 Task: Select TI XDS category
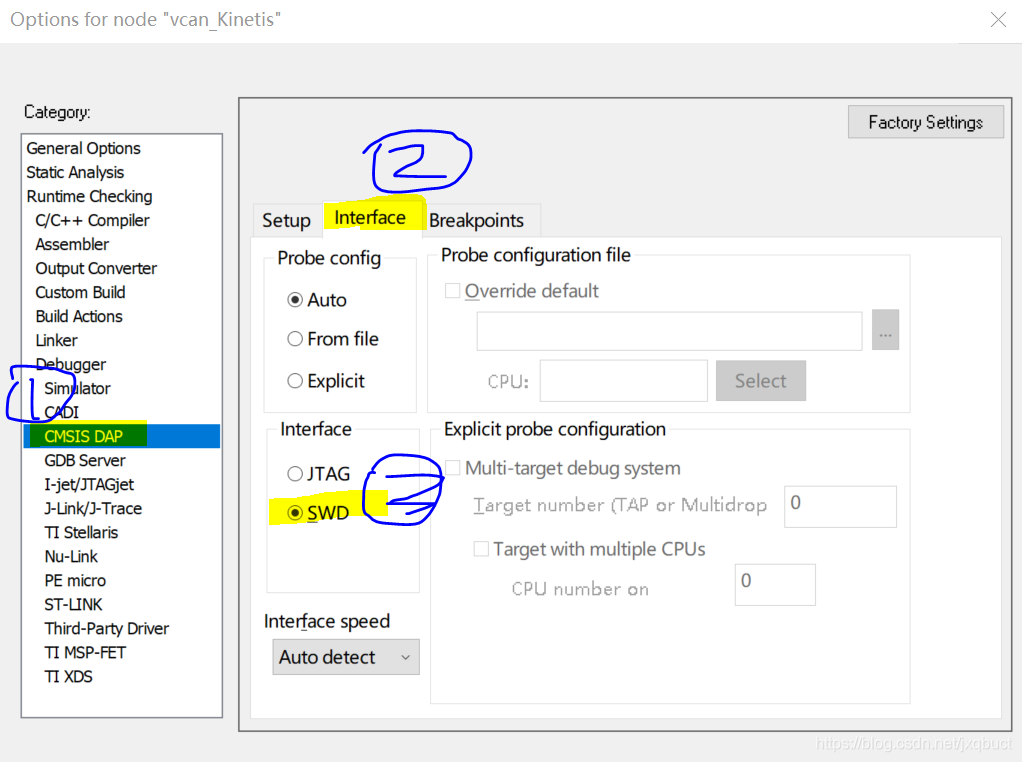(68, 677)
